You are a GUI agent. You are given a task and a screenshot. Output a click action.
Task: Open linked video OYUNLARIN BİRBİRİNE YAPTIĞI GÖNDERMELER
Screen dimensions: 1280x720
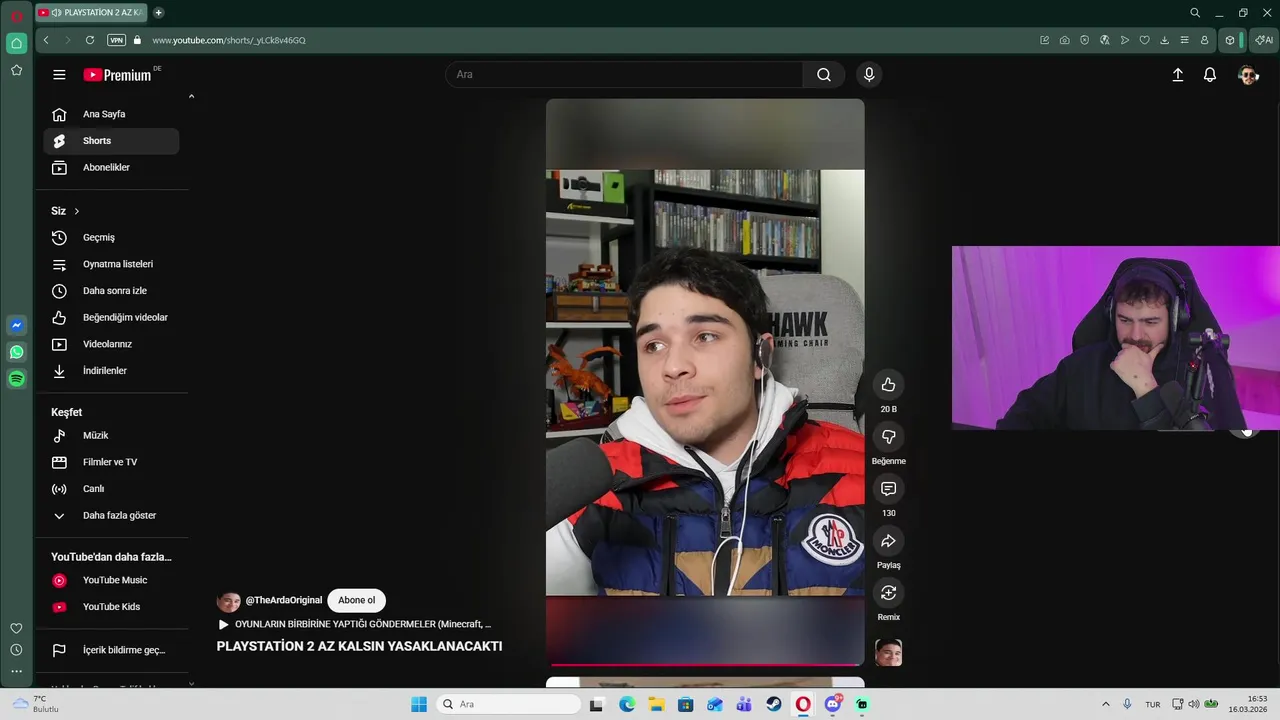tap(355, 624)
